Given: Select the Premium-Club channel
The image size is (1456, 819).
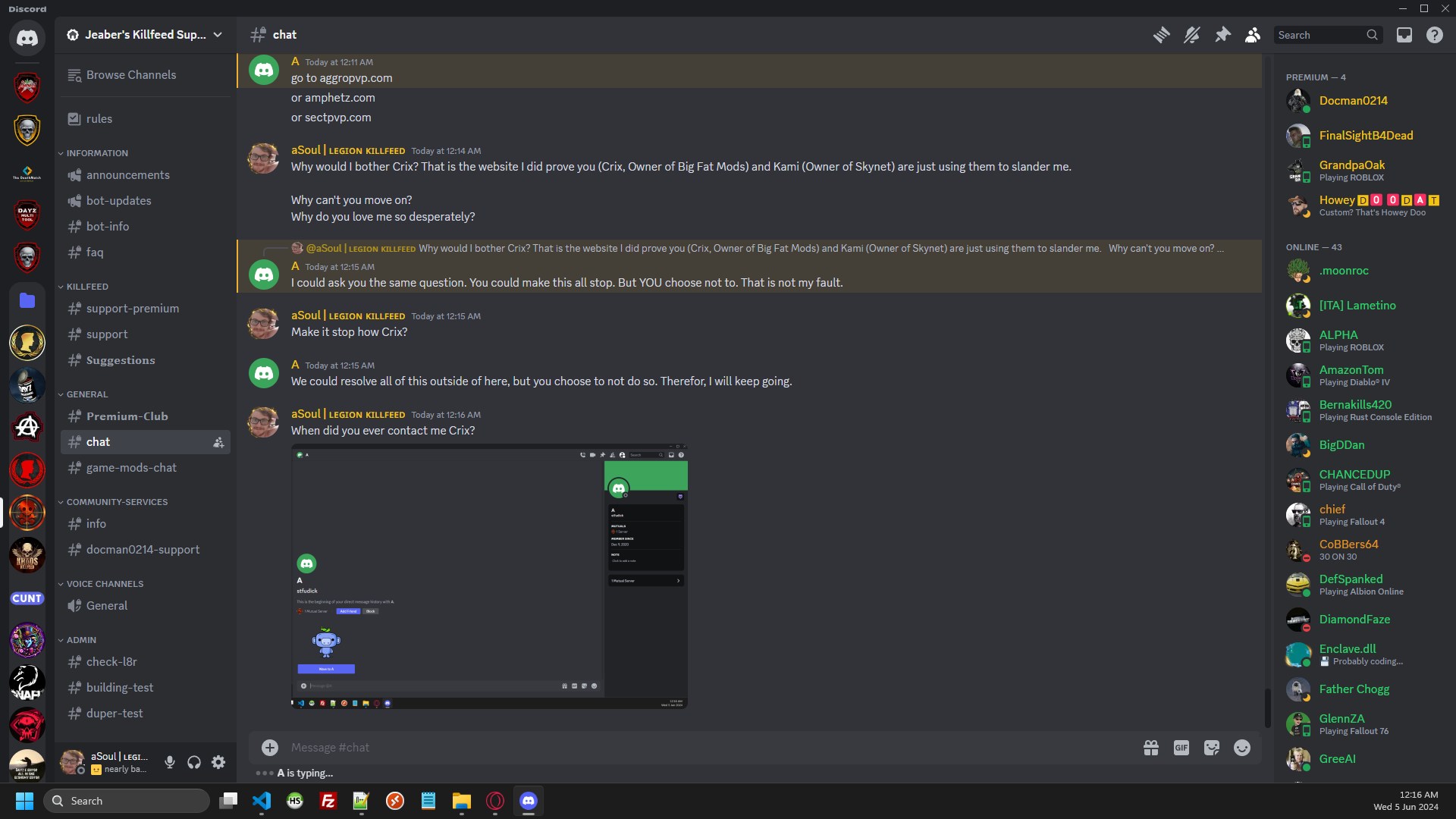Looking at the screenshot, I should (x=146, y=416).
